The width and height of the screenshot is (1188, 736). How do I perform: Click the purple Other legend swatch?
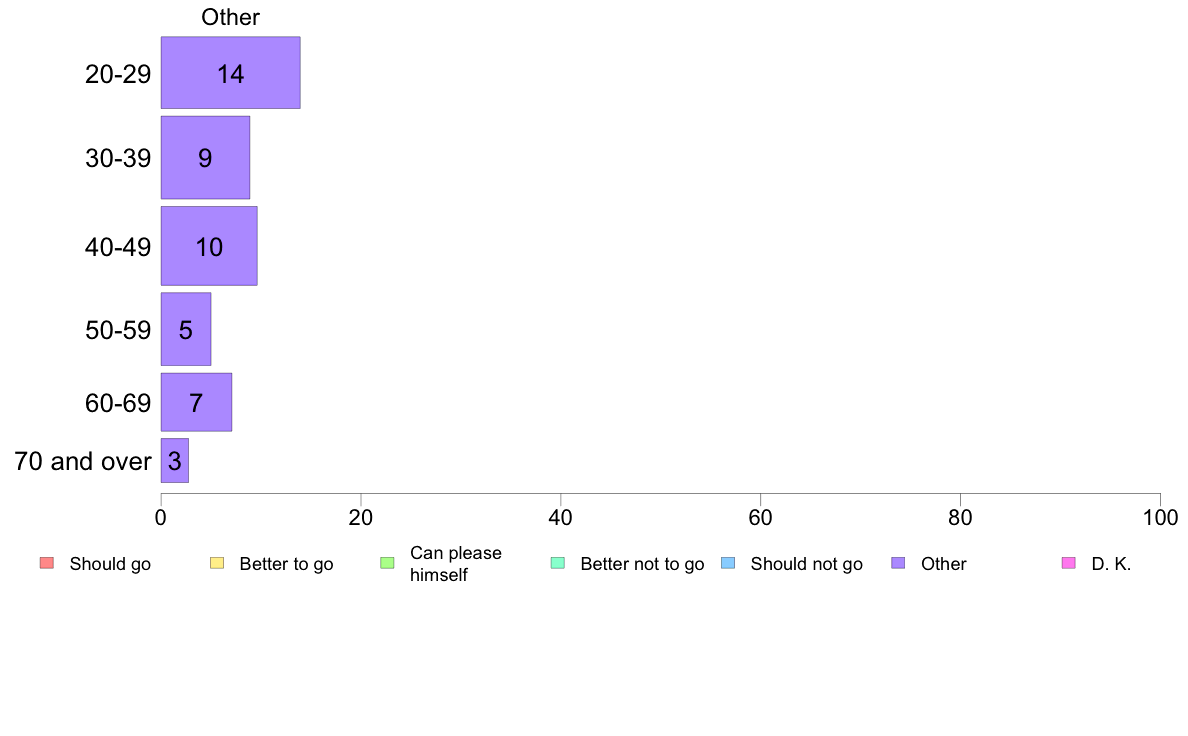pos(898,563)
